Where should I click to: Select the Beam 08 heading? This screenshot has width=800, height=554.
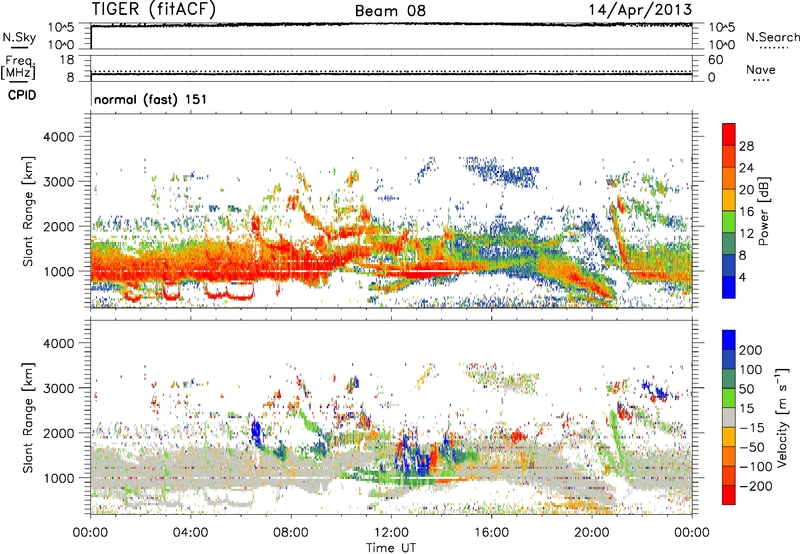390,11
